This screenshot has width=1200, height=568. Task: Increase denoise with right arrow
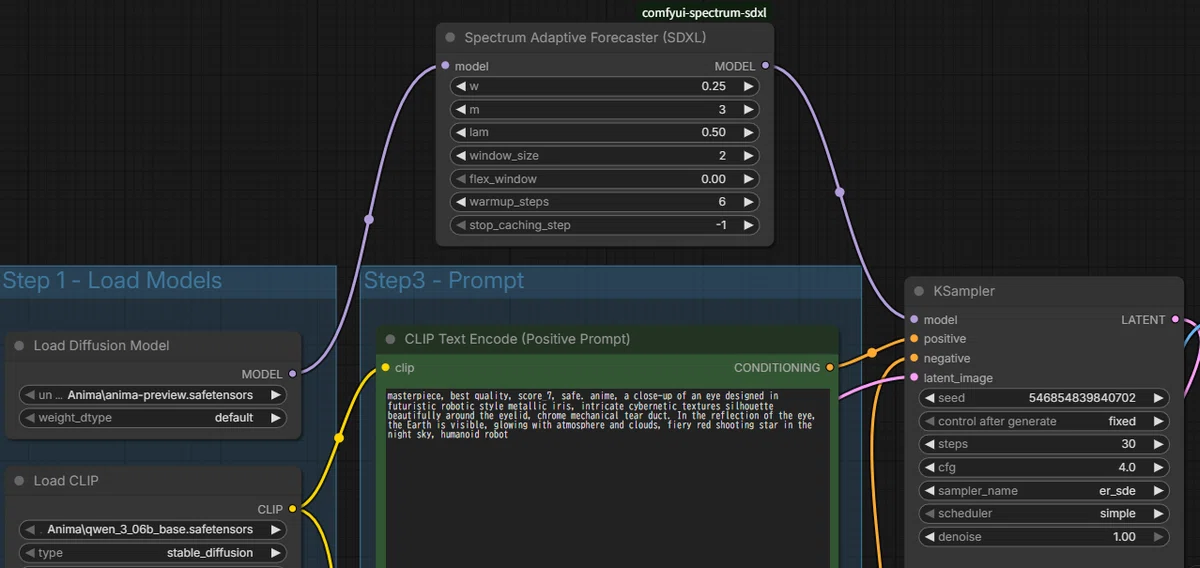(x=1157, y=537)
